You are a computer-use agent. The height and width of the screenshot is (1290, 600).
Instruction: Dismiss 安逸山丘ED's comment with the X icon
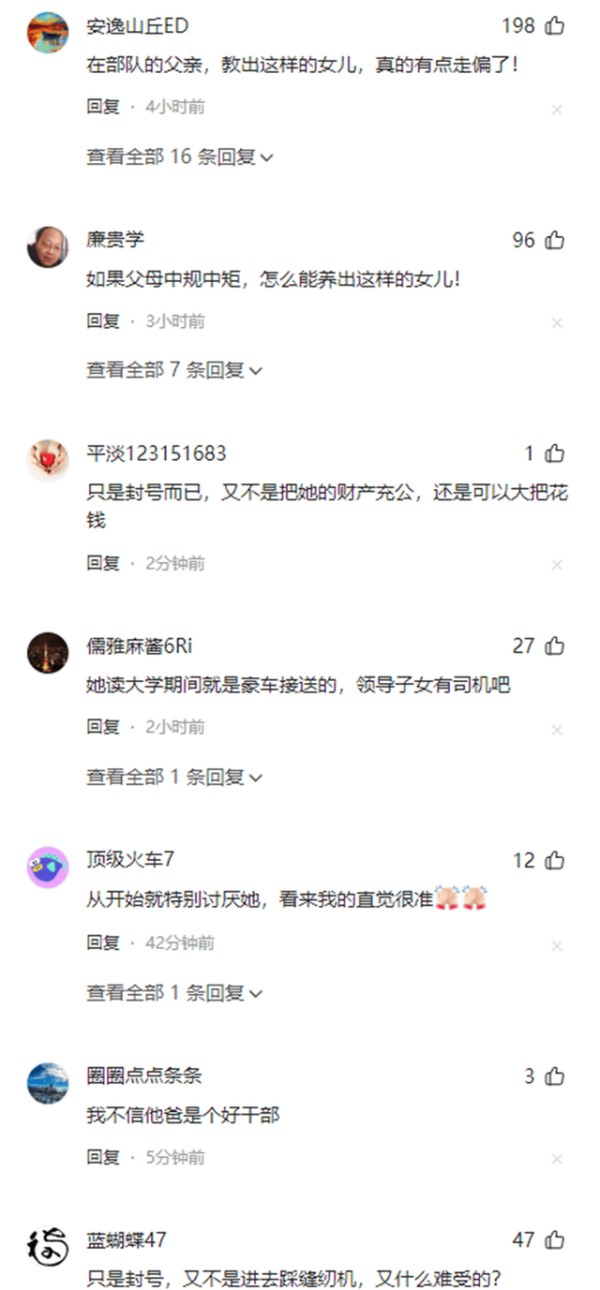click(557, 109)
